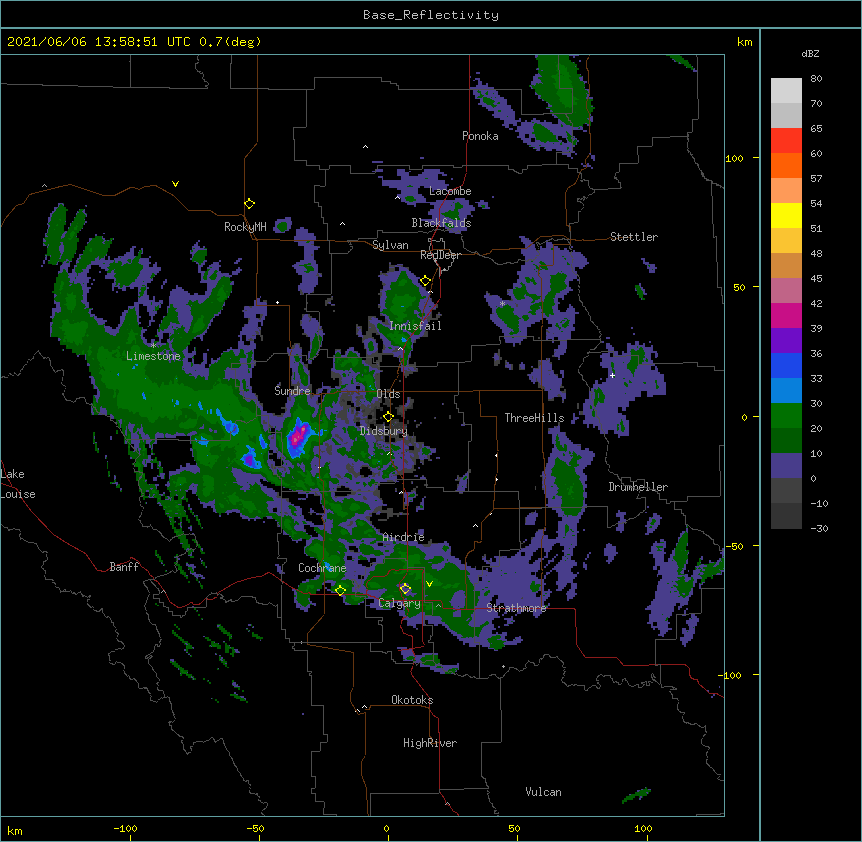Click the Ponoka town label

point(480,136)
